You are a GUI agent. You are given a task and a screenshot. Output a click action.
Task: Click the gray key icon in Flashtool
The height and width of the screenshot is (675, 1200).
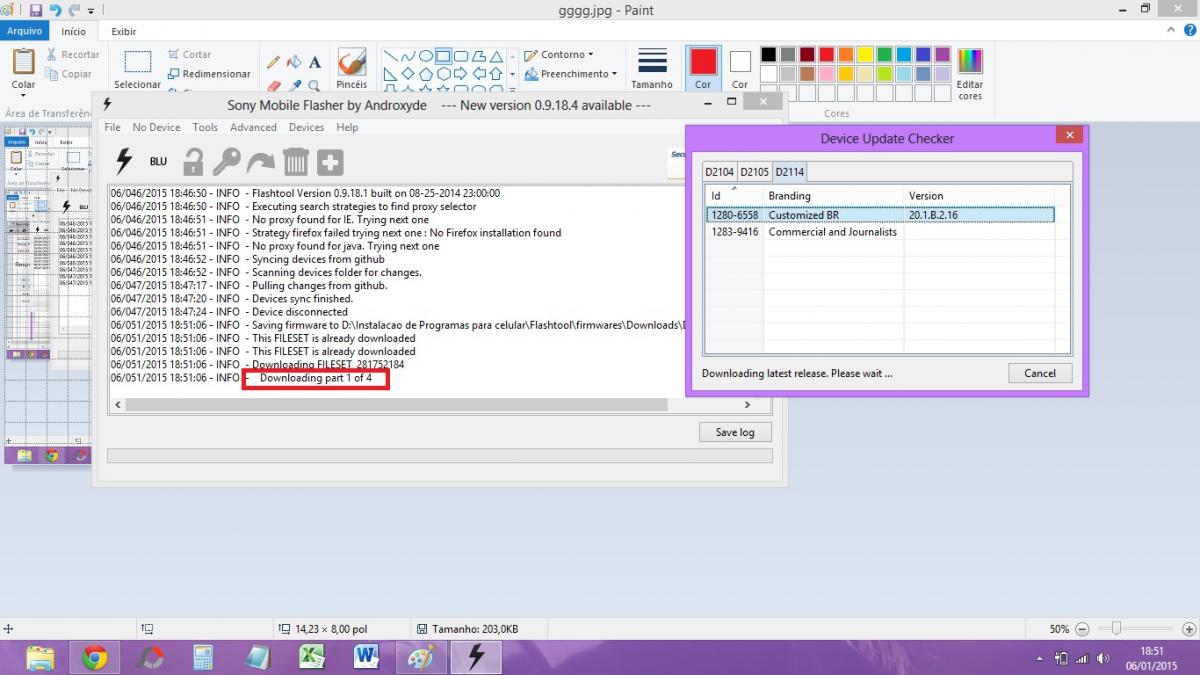click(x=227, y=161)
